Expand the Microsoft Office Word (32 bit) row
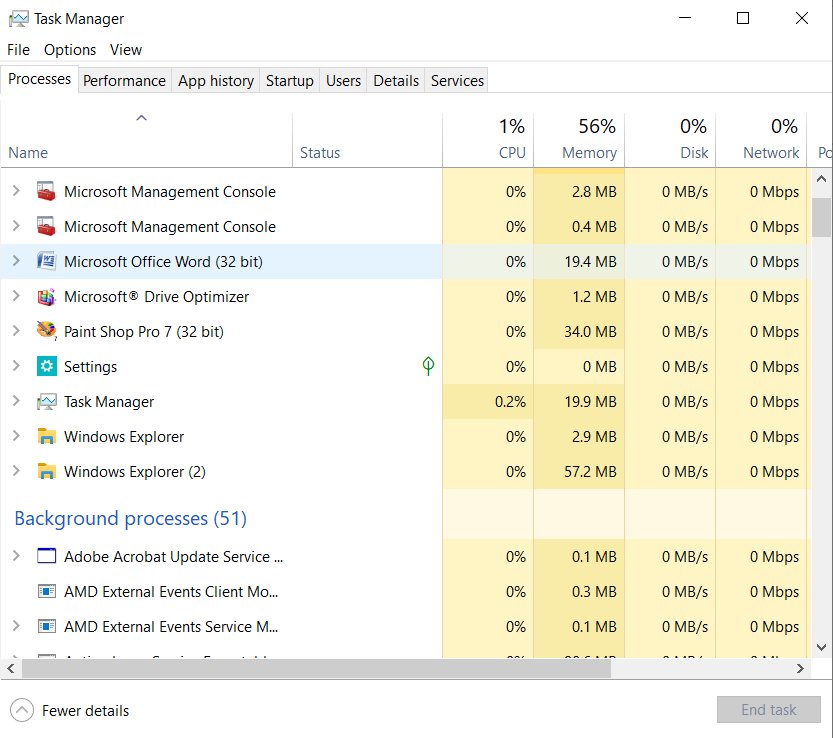The width and height of the screenshot is (833, 738). [x=16, y=261]
